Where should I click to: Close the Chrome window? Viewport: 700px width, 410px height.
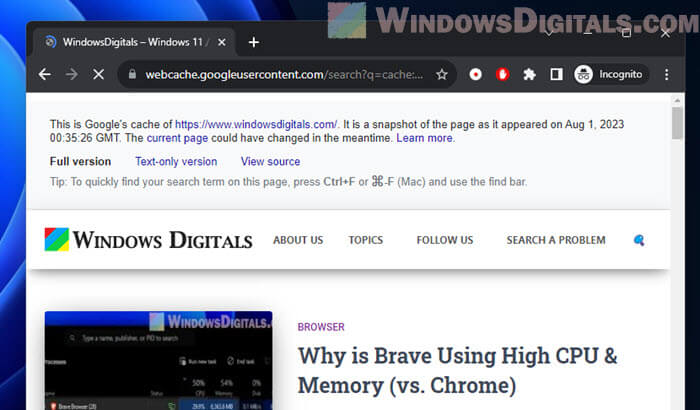click(665, 33)
